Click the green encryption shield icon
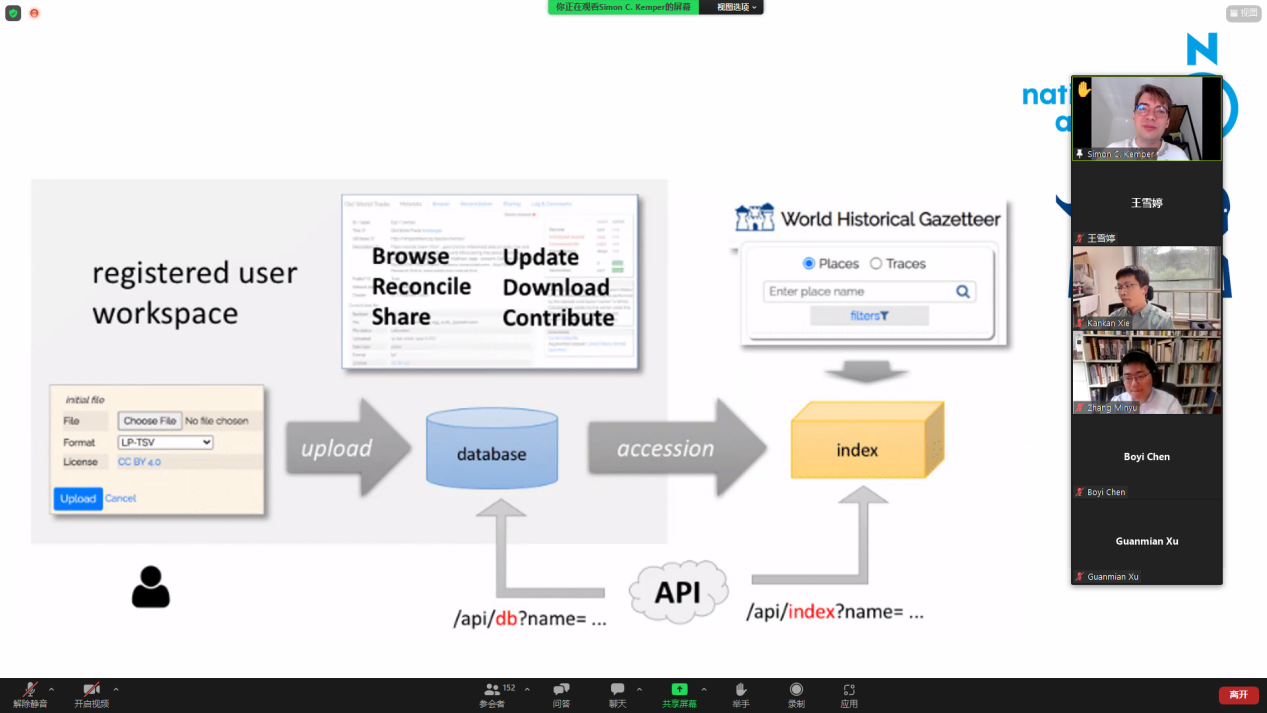Screen dimensions: 1267x713 pyautogui.click(x=13, y=13)
